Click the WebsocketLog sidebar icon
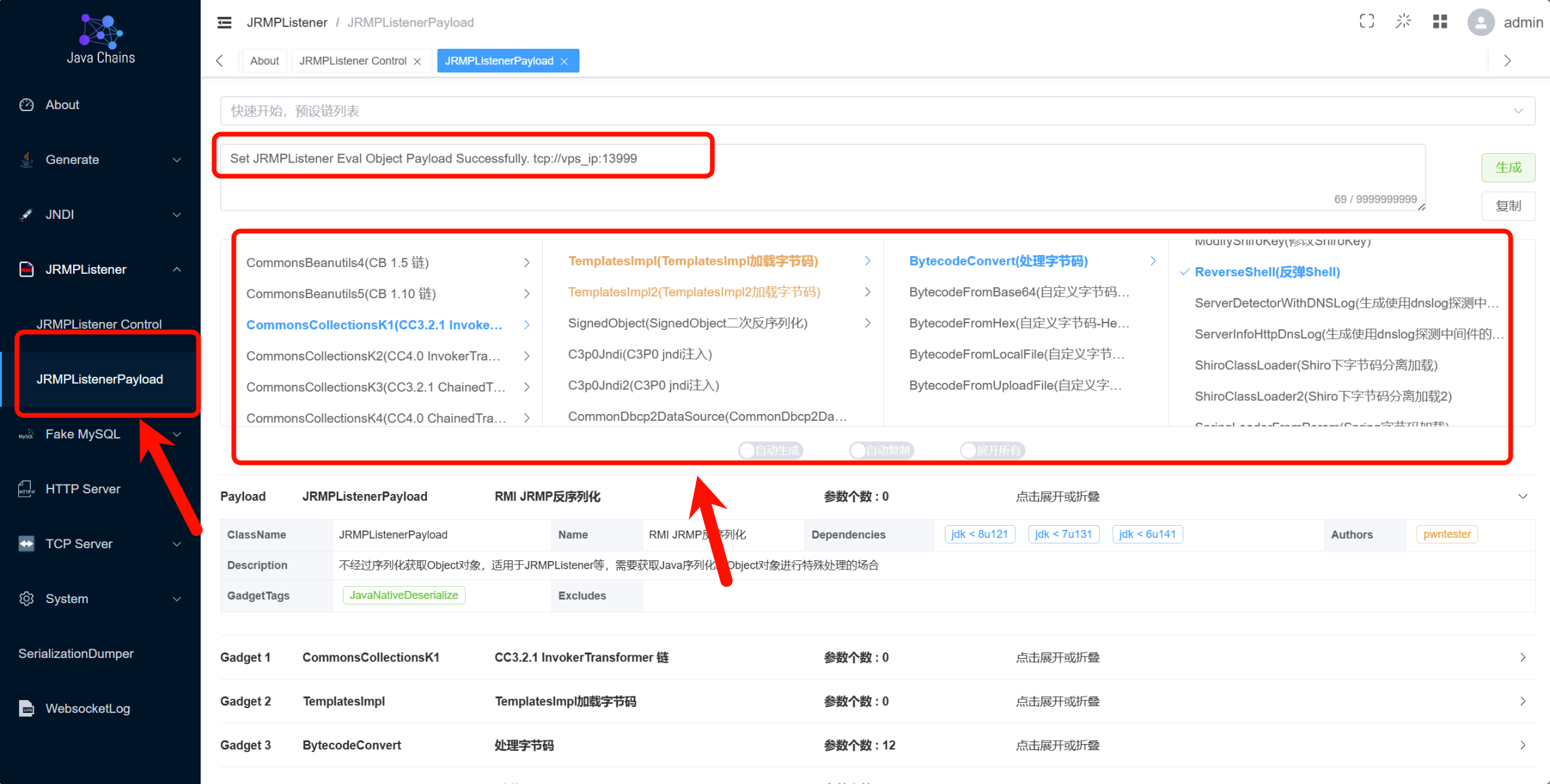Image resolution: width=1550 pixels, height=784 pixels. [26, 709]
